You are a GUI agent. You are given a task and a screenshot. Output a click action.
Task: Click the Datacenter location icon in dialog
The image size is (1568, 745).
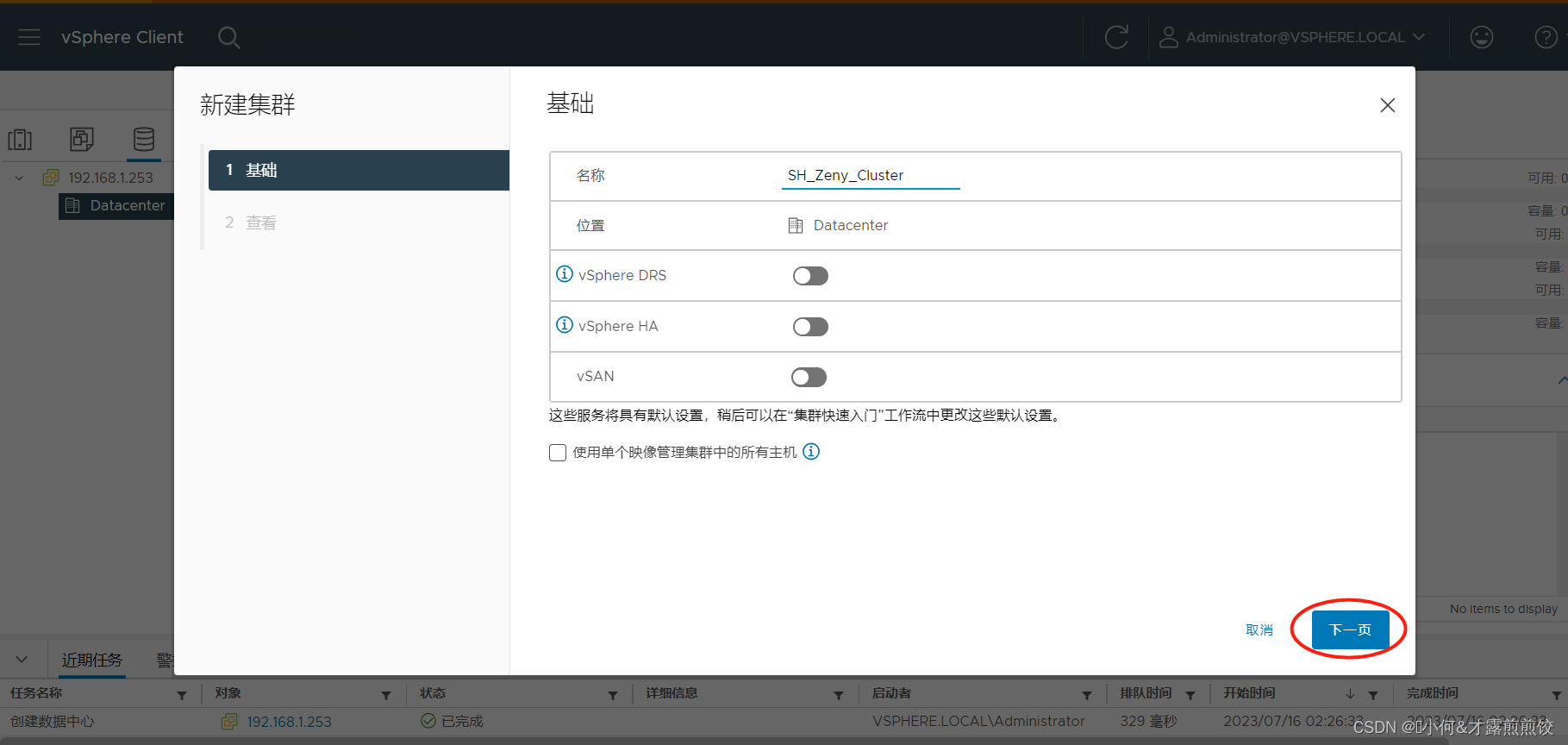click(796, 225)
